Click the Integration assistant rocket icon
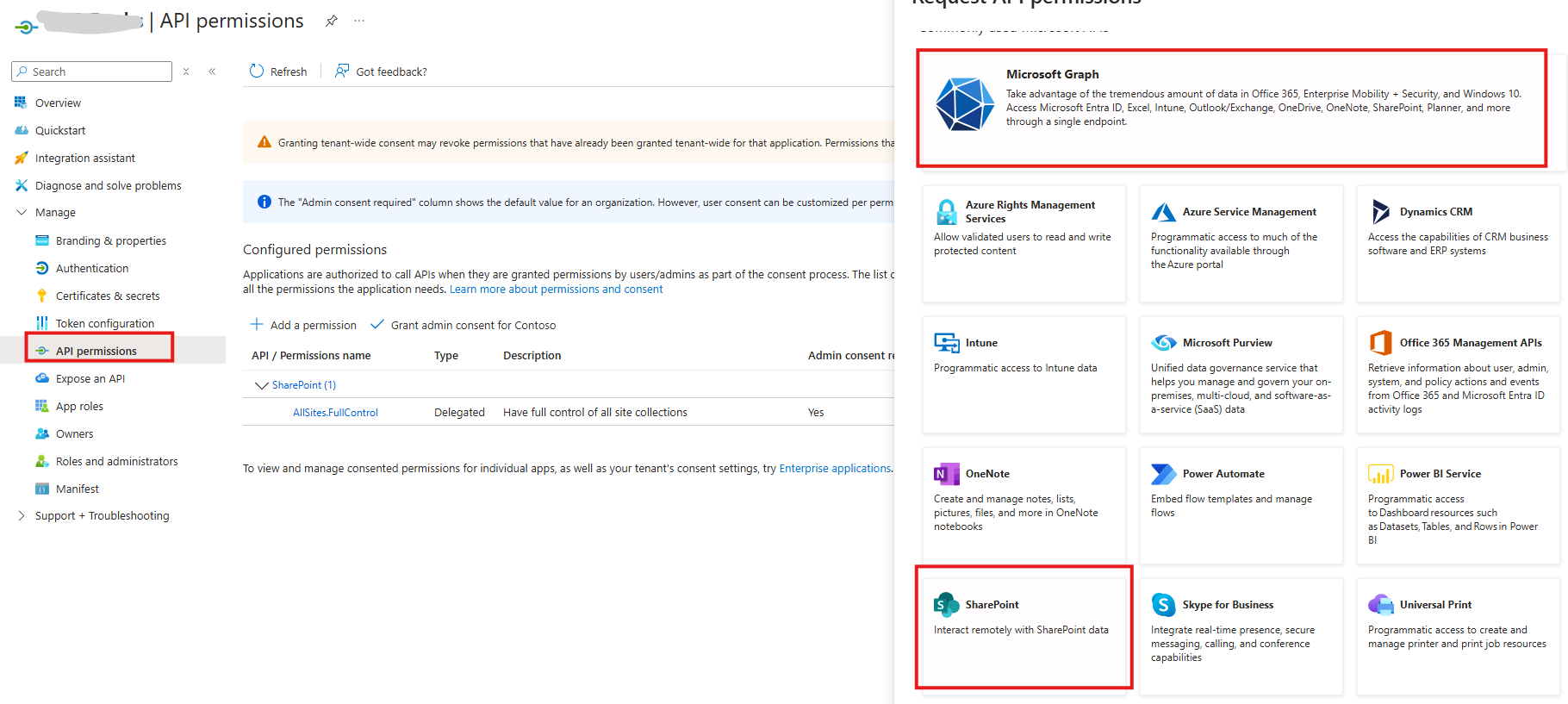 point(21,158)
